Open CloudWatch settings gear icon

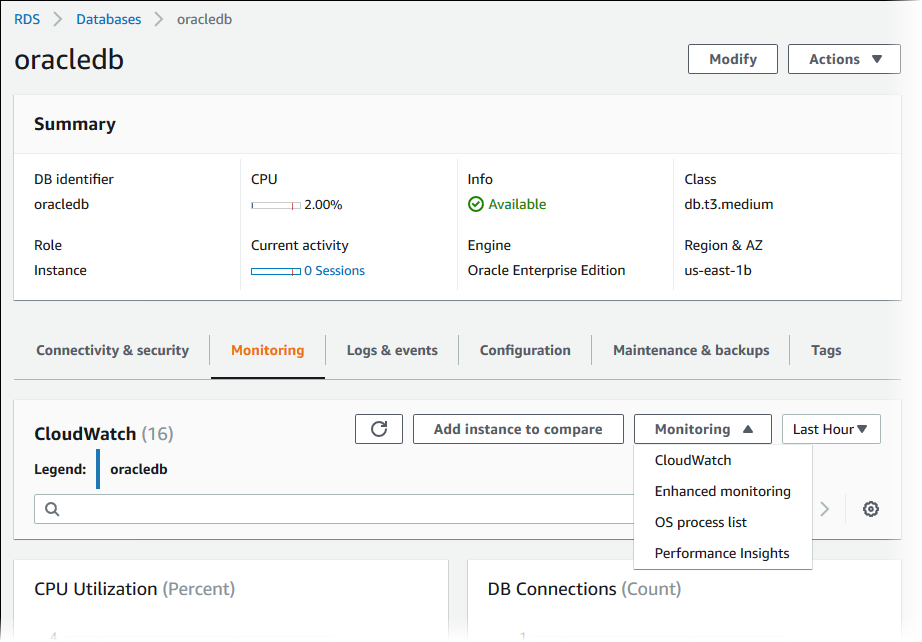(x=870, y=509)
